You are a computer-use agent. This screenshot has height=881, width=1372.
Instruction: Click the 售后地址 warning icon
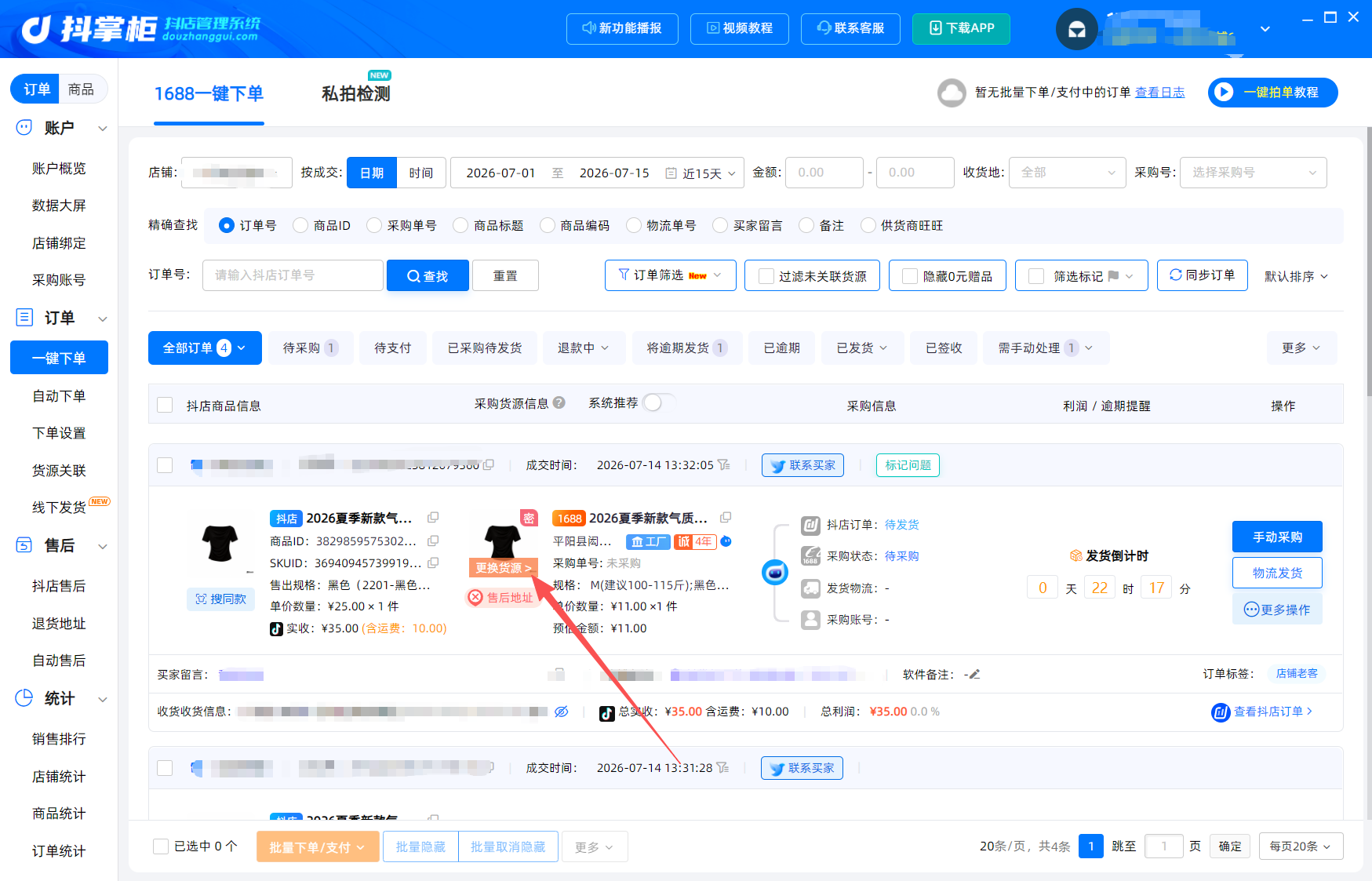475,598
